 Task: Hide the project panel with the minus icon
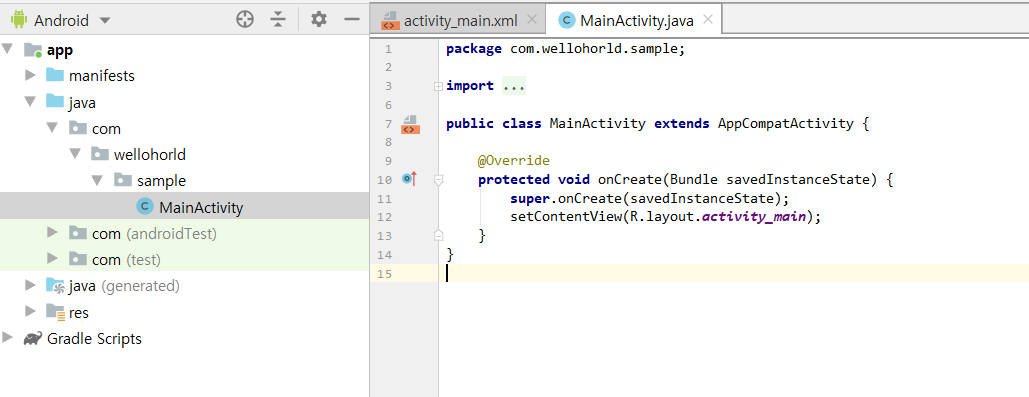(352, 20)
